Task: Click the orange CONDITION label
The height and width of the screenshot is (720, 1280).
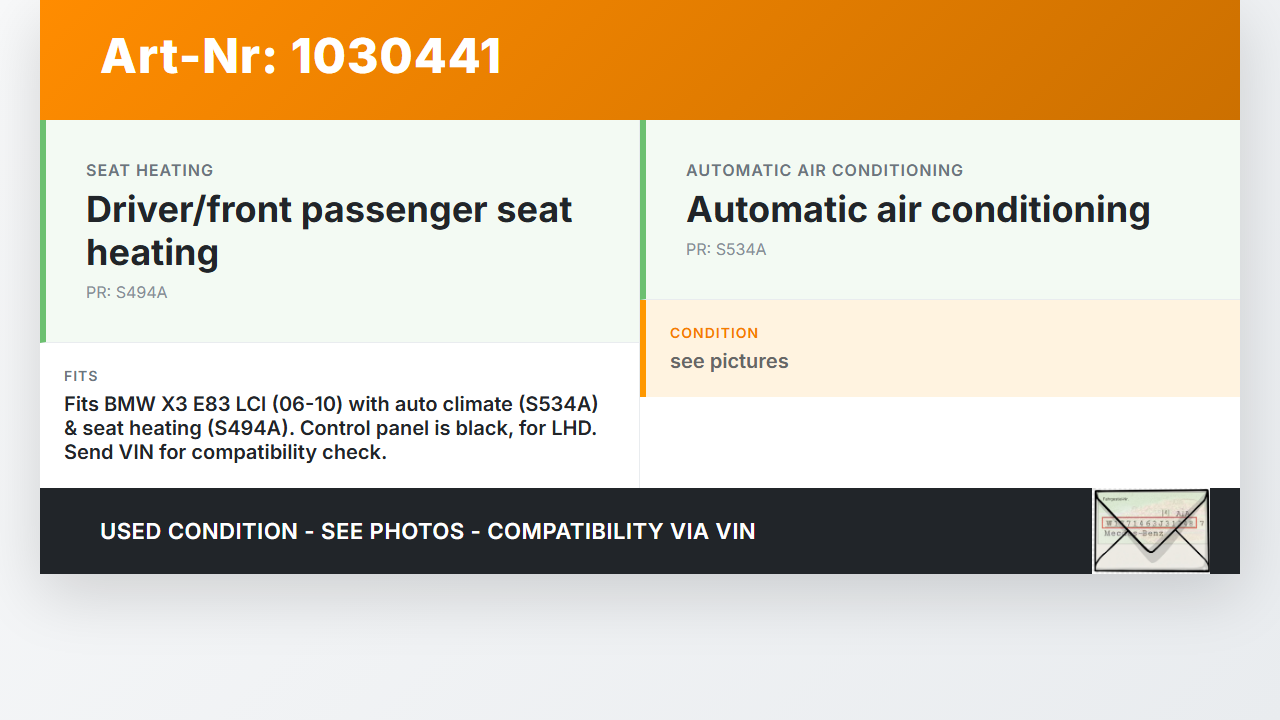Action: coord(714,333)
